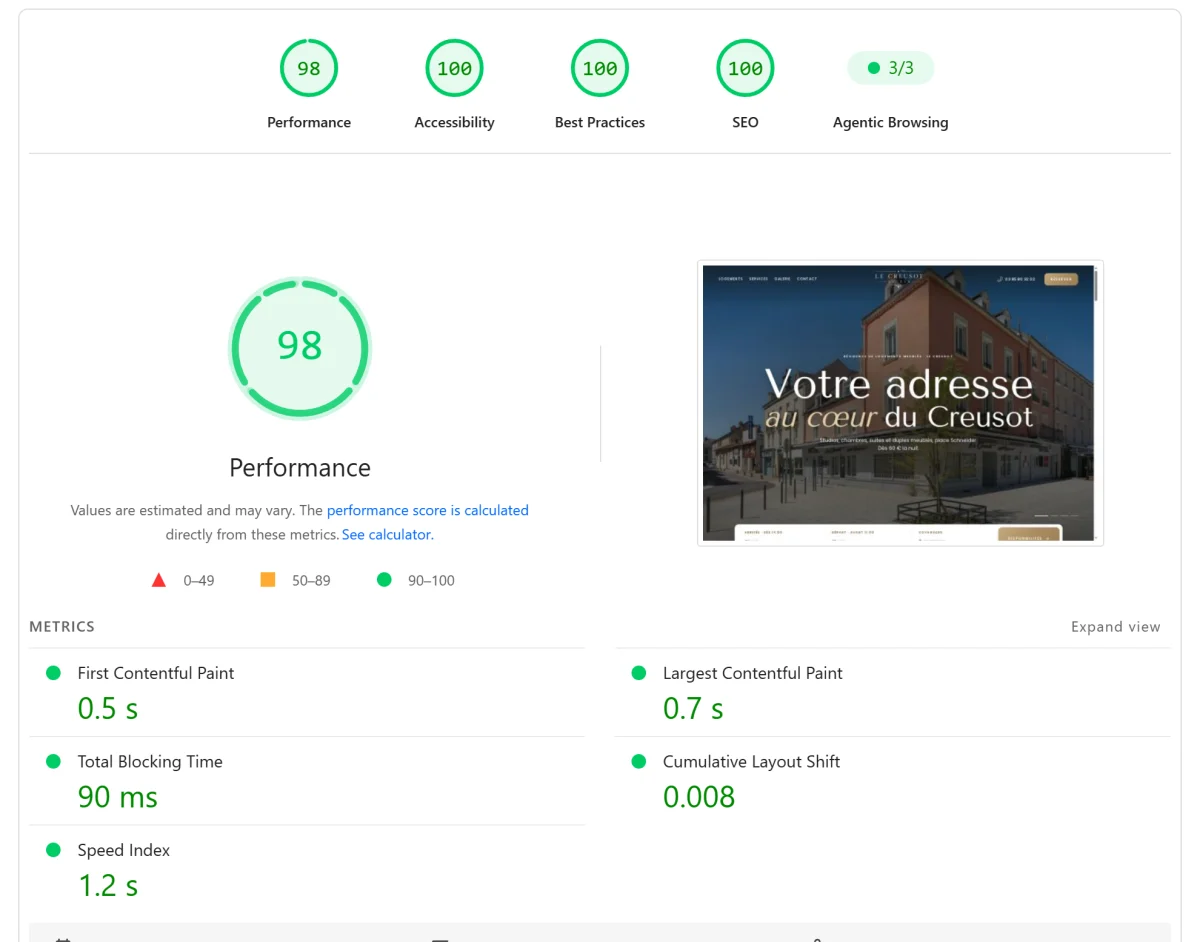
Task: Click the green dot beside First Contentful Paint
Action: pos(54,673)
